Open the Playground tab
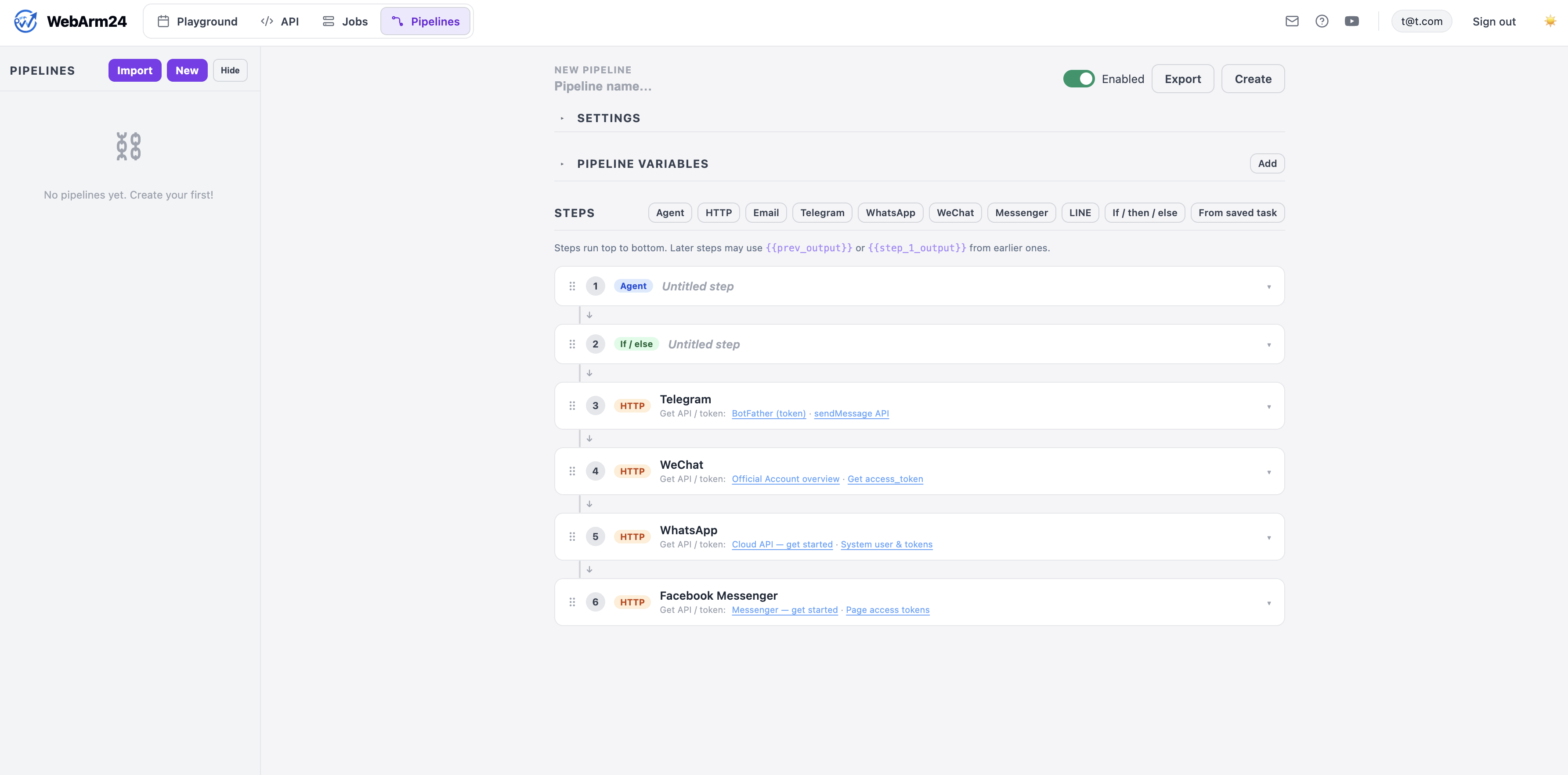This screenshot has width=1568, height=775. [x=197, y=21]
